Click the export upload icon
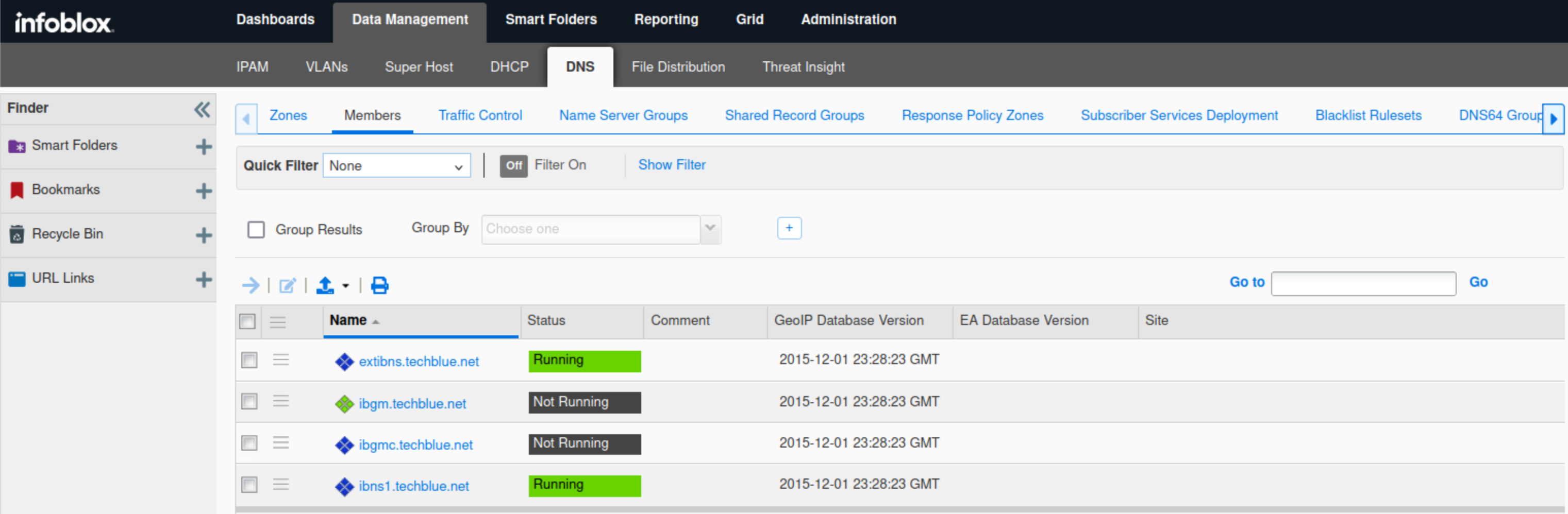The image size is (1568, 514). [325, 285]
